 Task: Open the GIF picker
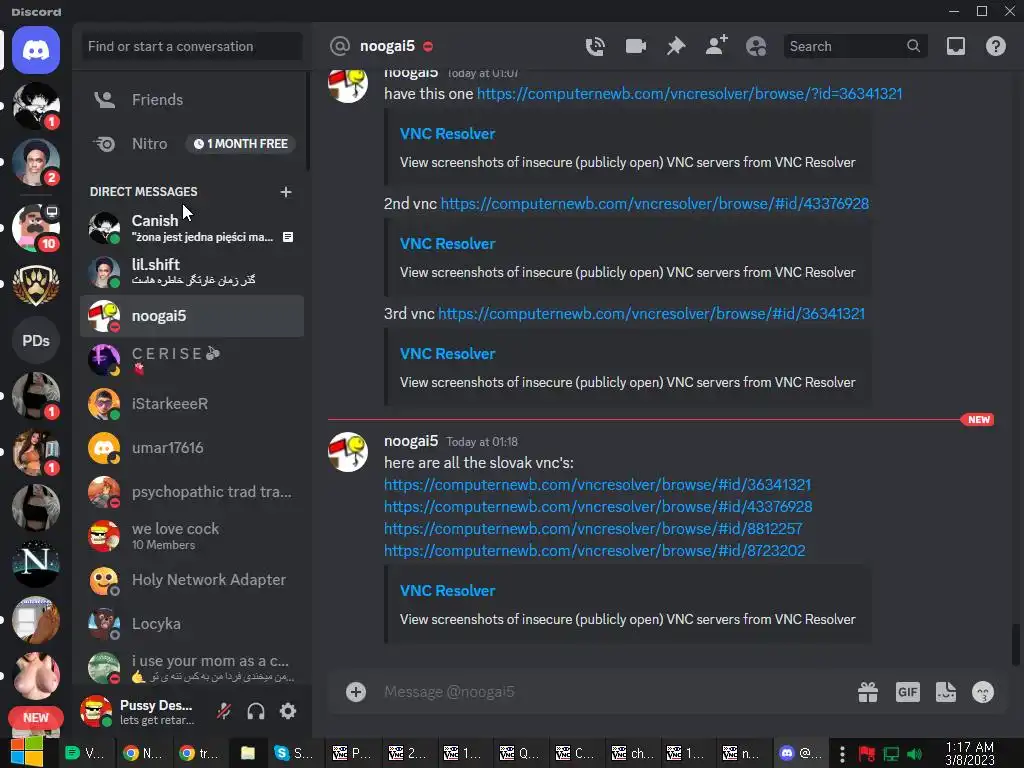[907, 692]
